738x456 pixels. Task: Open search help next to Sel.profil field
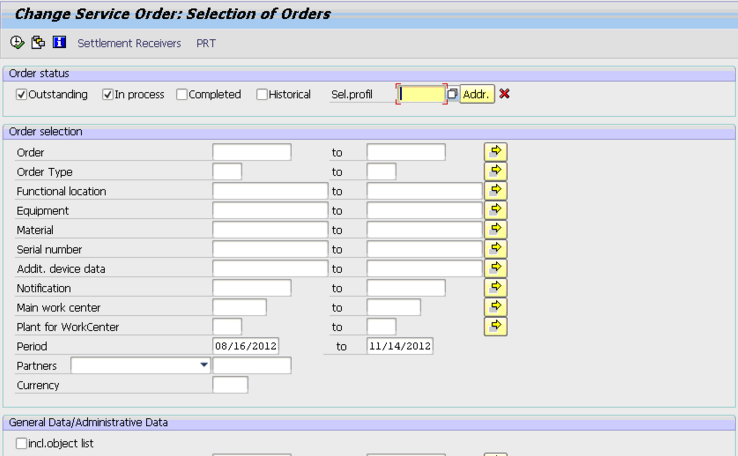tap(452, 94)
